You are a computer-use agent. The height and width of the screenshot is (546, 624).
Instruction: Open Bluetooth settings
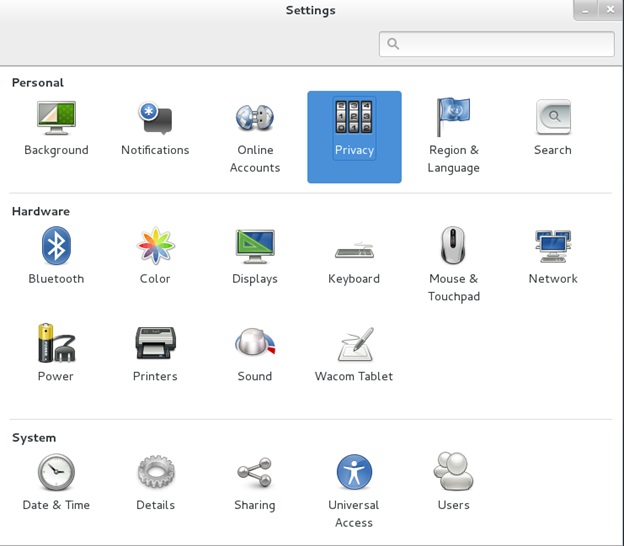[56, 246]
